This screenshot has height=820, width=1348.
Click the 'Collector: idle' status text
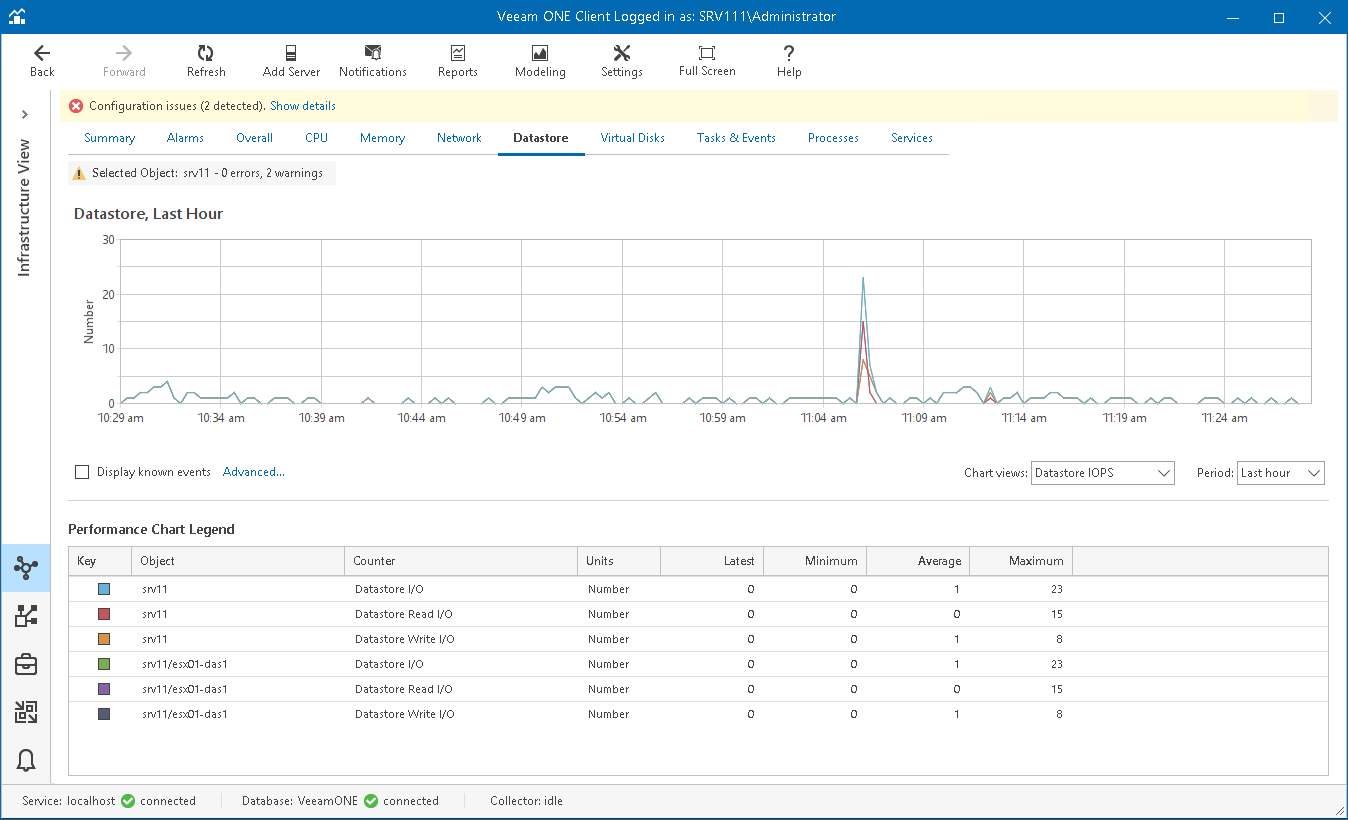click(527, 801)
